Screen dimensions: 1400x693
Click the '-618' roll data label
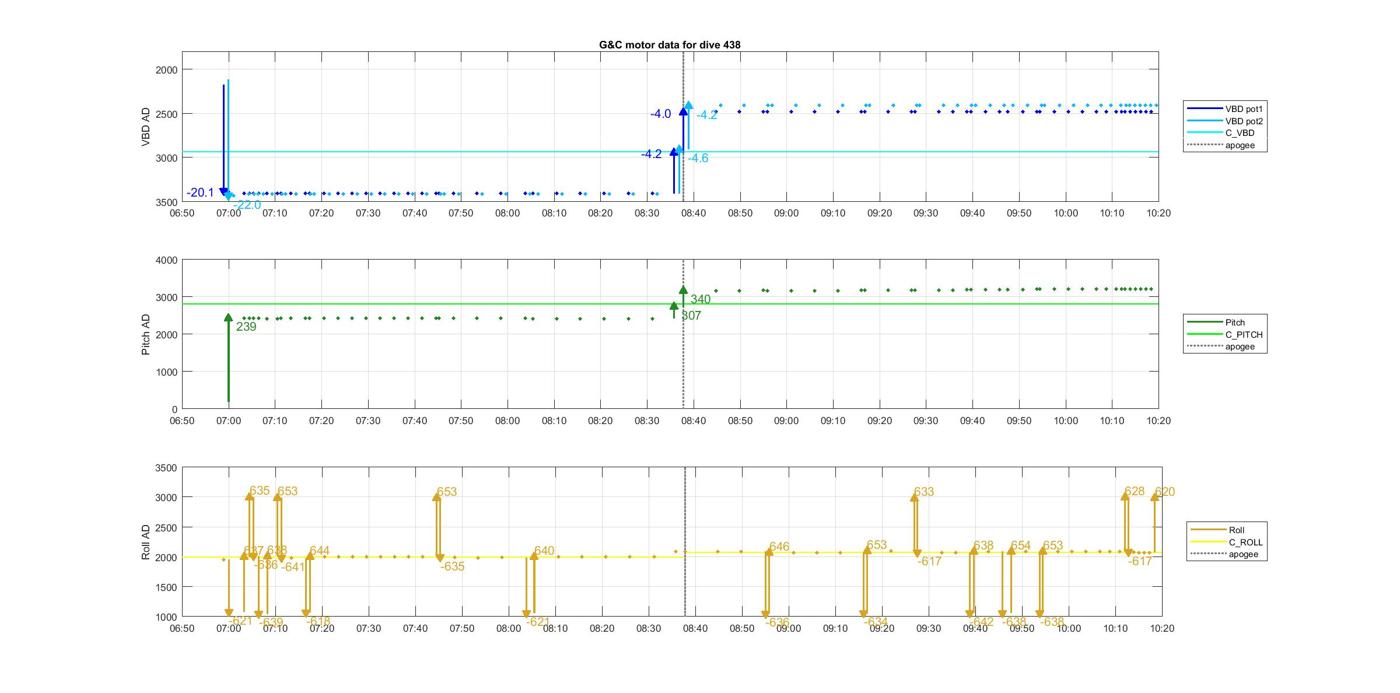coord(318,621)
